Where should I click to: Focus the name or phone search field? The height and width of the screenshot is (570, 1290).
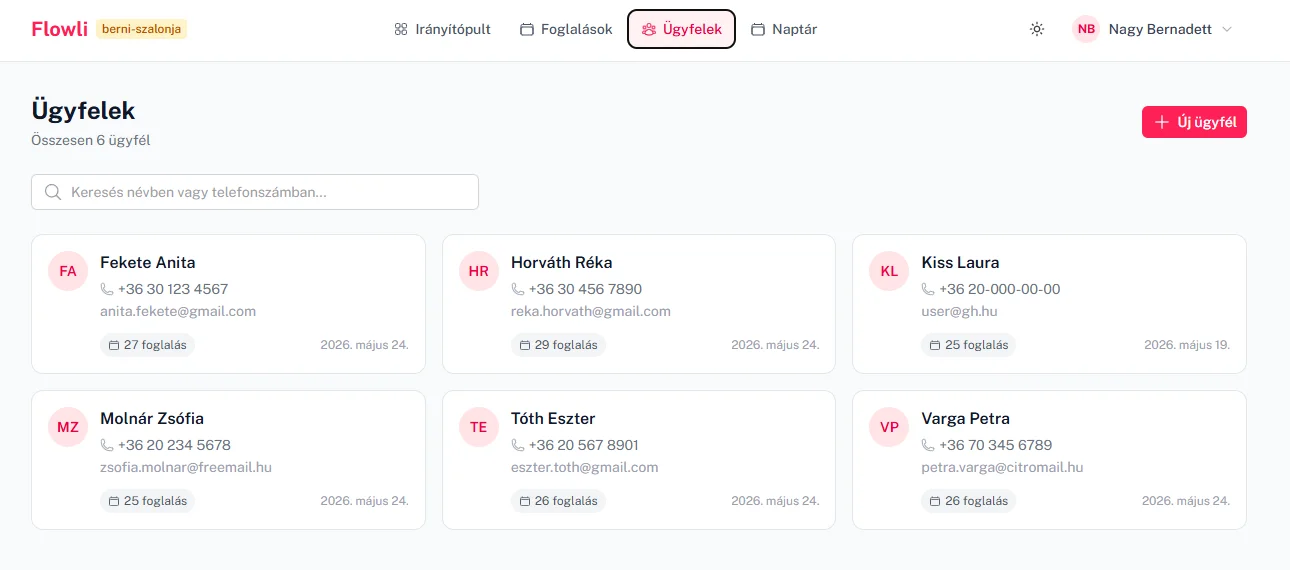(x=255, y=192)
